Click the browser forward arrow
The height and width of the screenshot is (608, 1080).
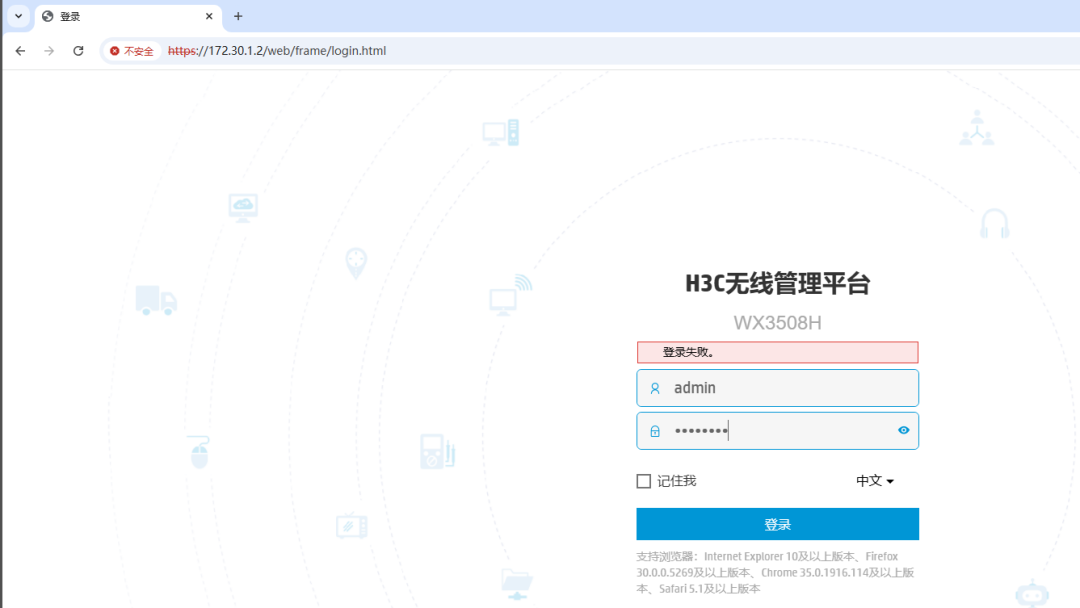pyautogui.click(x=48, y=50)
